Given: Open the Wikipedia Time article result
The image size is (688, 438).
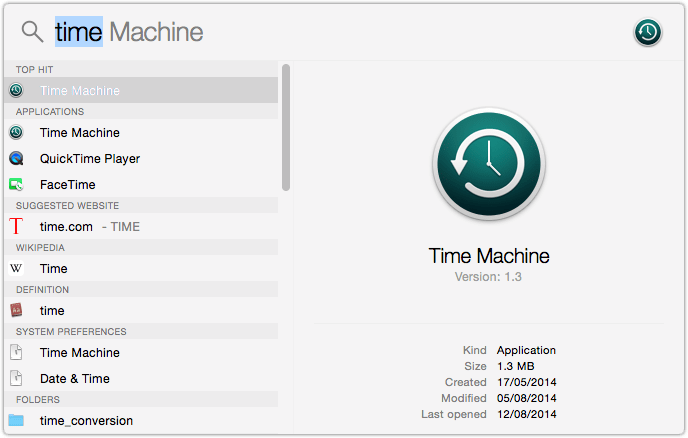Looking at the screenshot, I should click(x=141, y=269).
